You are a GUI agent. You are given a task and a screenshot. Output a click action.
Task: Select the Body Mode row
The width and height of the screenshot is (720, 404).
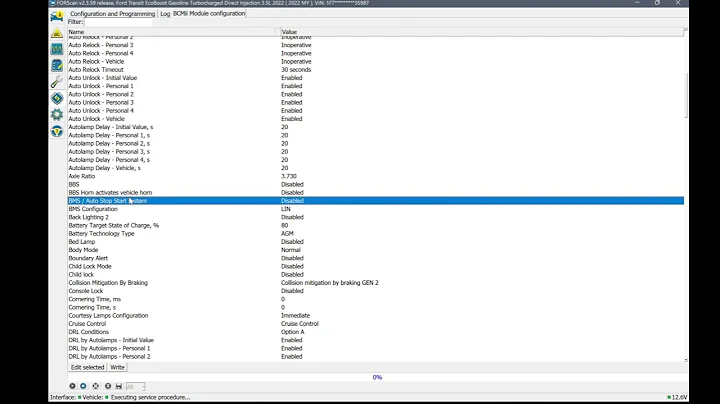[x=376, y=250]
